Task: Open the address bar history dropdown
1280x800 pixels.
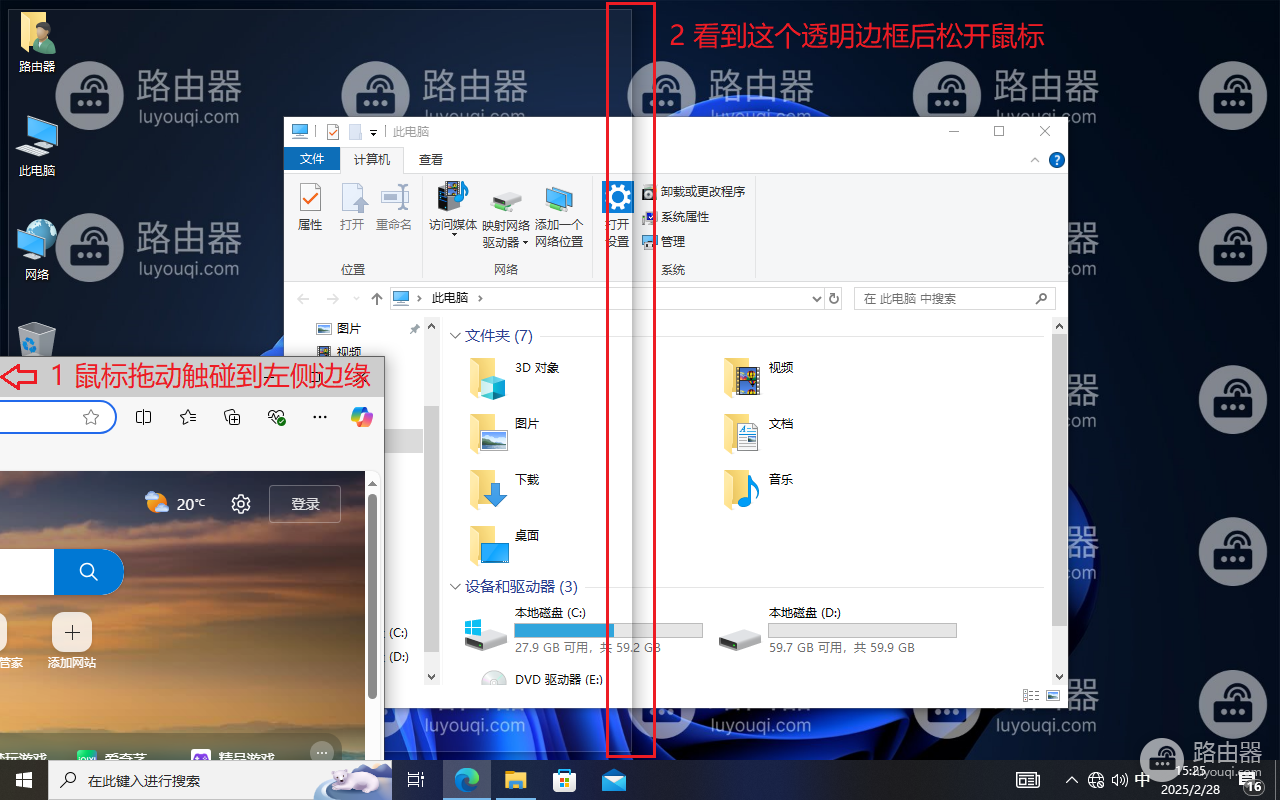Action: coord(817,298)
